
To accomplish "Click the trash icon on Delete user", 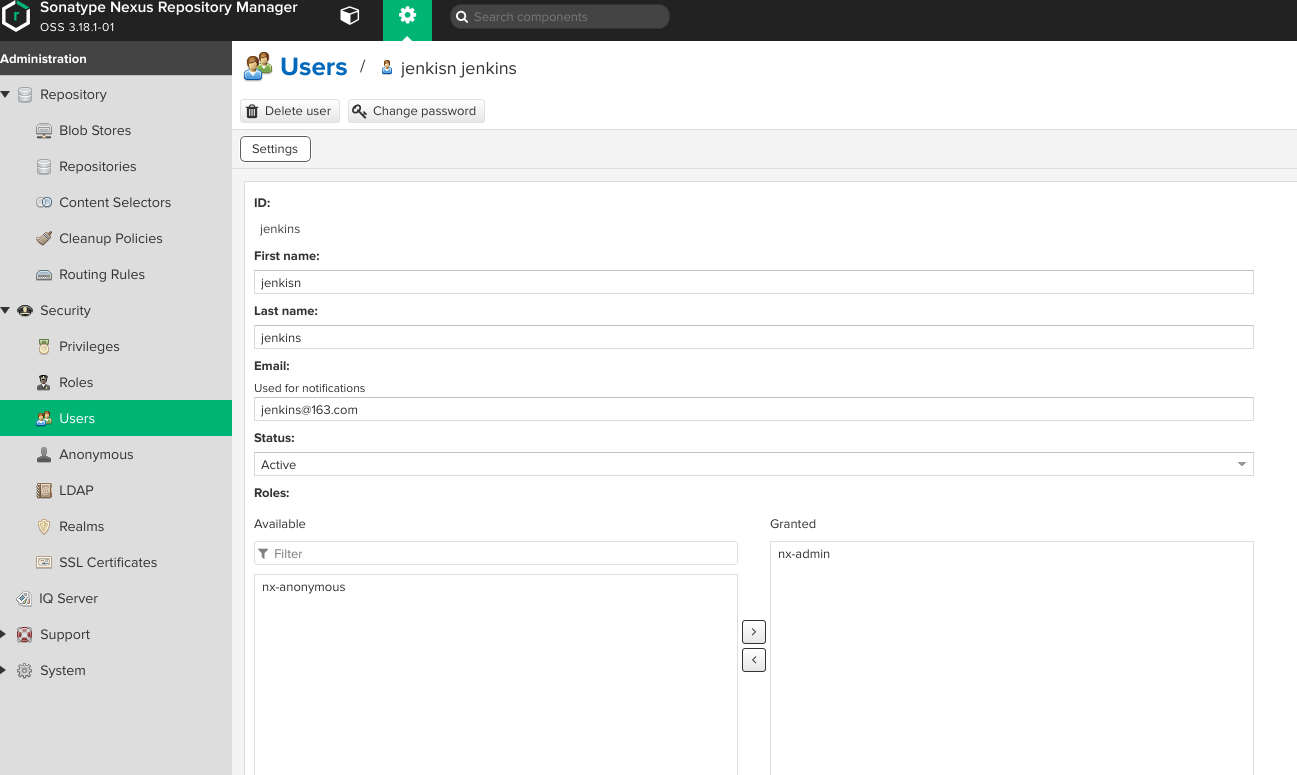I will 252,111.
